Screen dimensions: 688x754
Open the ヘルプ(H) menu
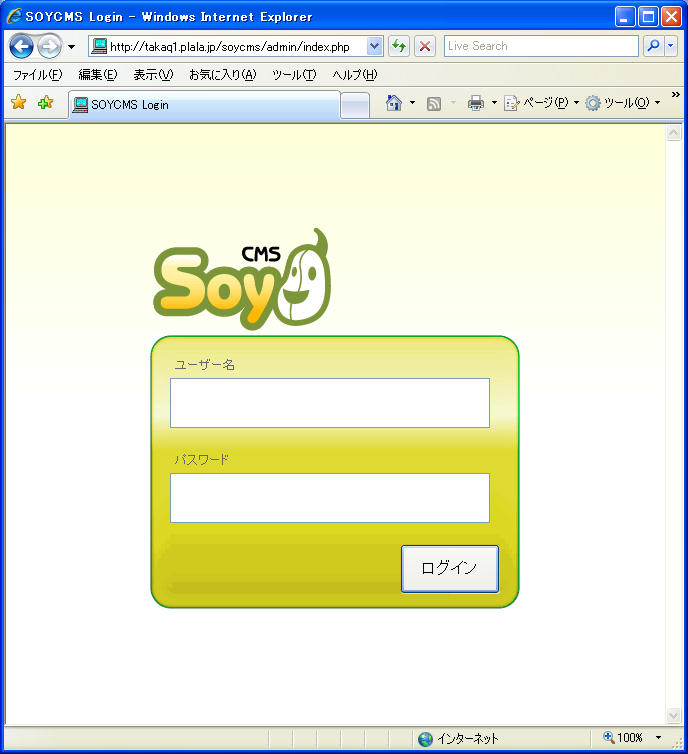355,75
